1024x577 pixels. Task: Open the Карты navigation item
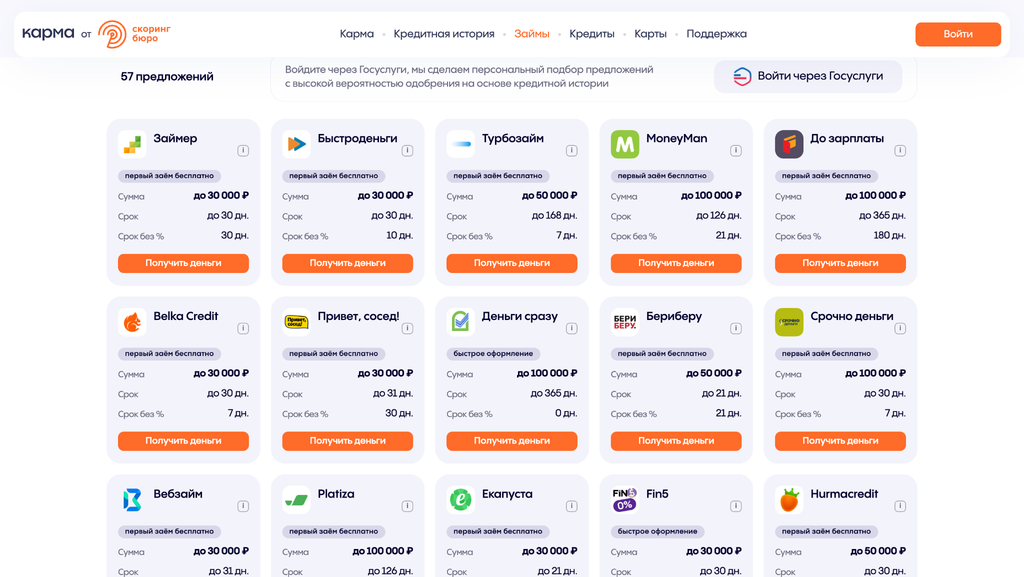click(650, 34)
